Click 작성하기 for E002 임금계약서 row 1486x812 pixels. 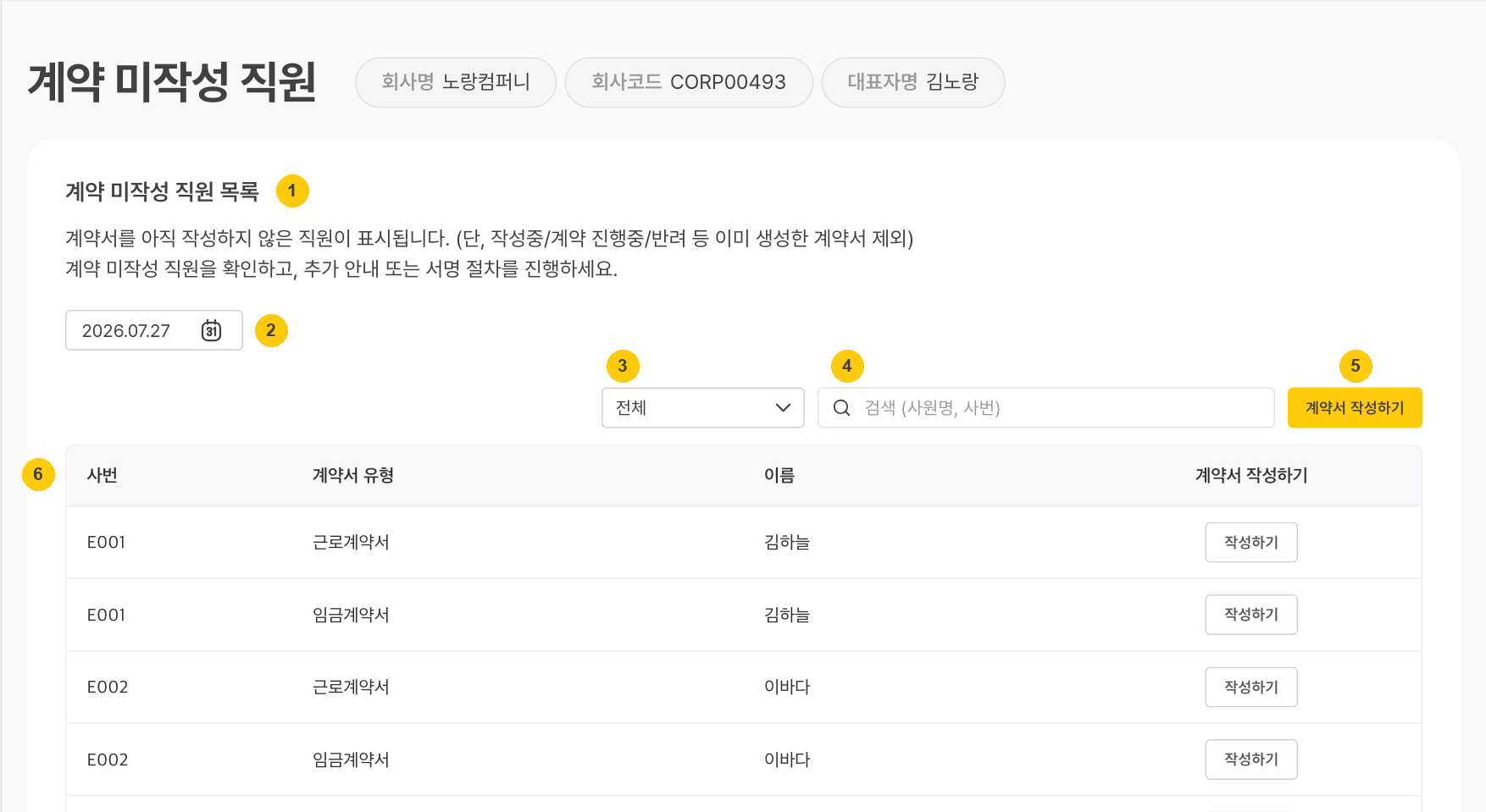(x=1251, y=760)
